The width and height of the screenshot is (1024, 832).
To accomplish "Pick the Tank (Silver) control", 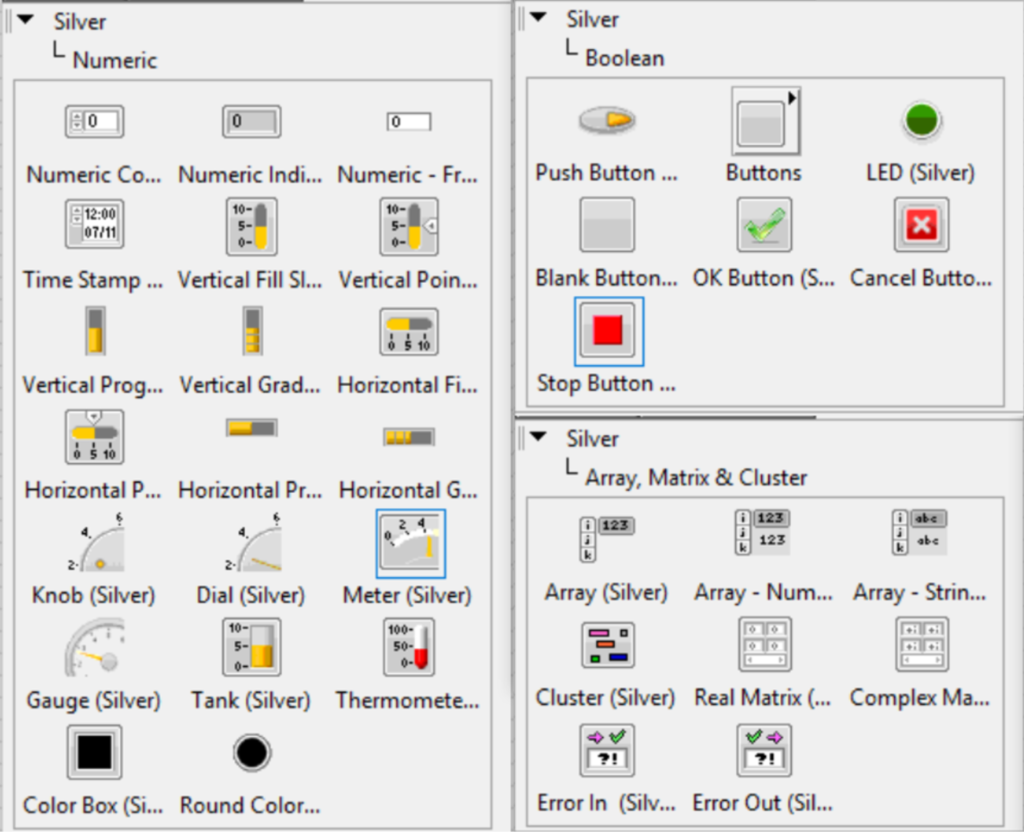I will (249, 647).
